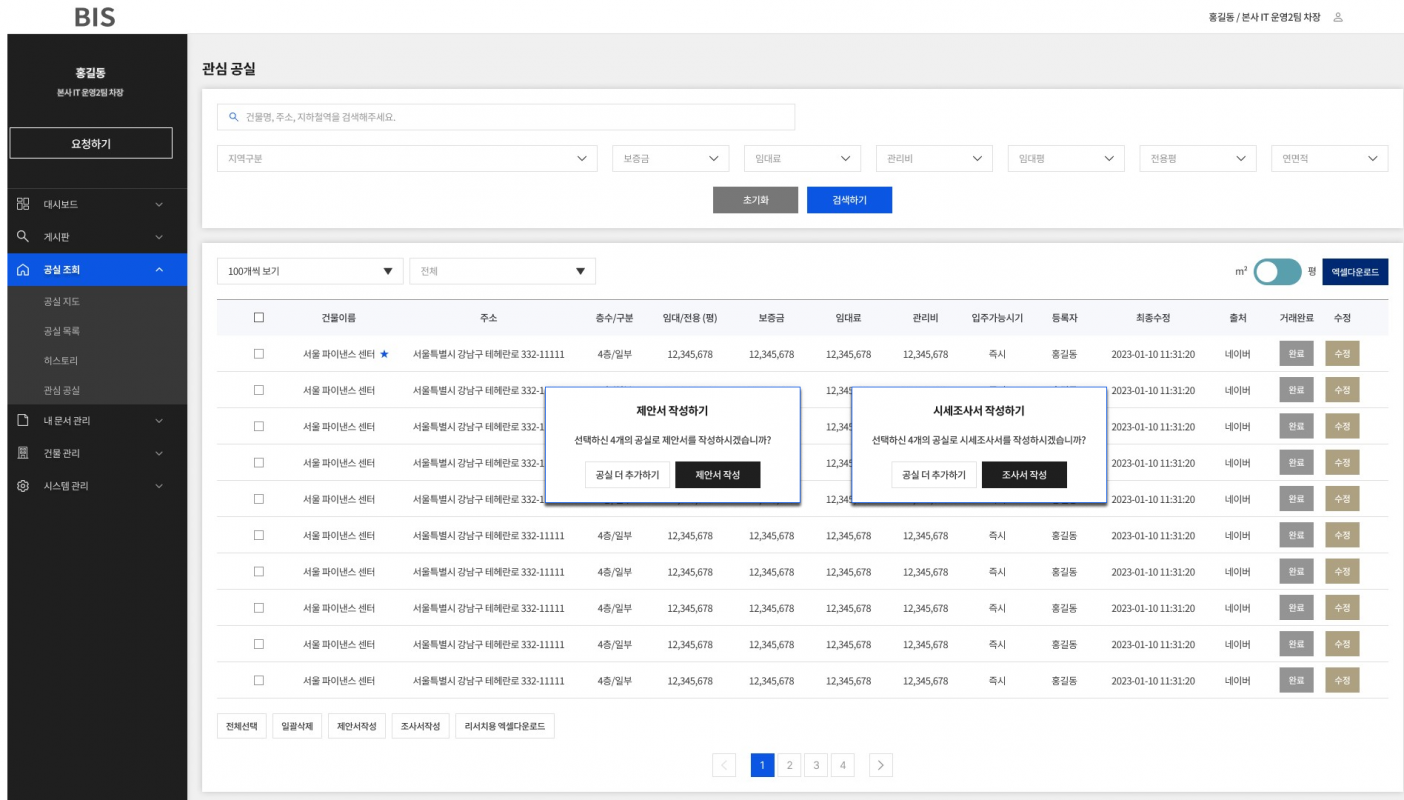This screenshot has width=1404, height=800.
Task: Click the building icon beside 건물 관리
Action: click(x=23, y=453)
